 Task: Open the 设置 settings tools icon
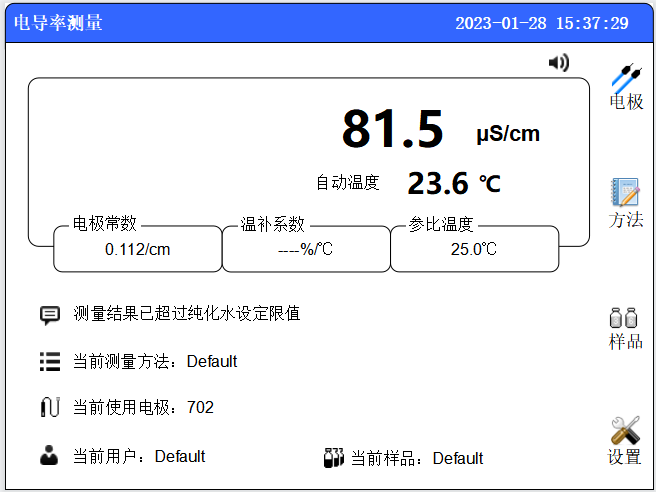coord(625,441)
